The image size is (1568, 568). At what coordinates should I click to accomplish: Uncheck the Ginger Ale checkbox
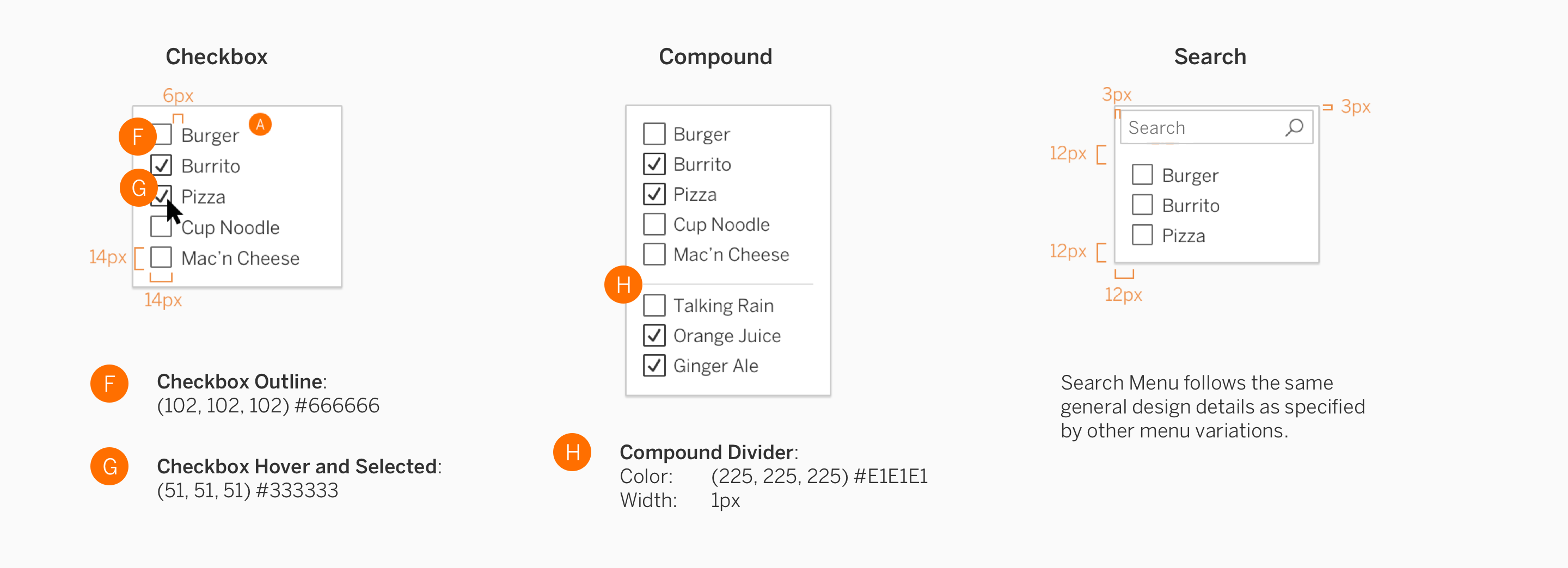tap(654, 366)
